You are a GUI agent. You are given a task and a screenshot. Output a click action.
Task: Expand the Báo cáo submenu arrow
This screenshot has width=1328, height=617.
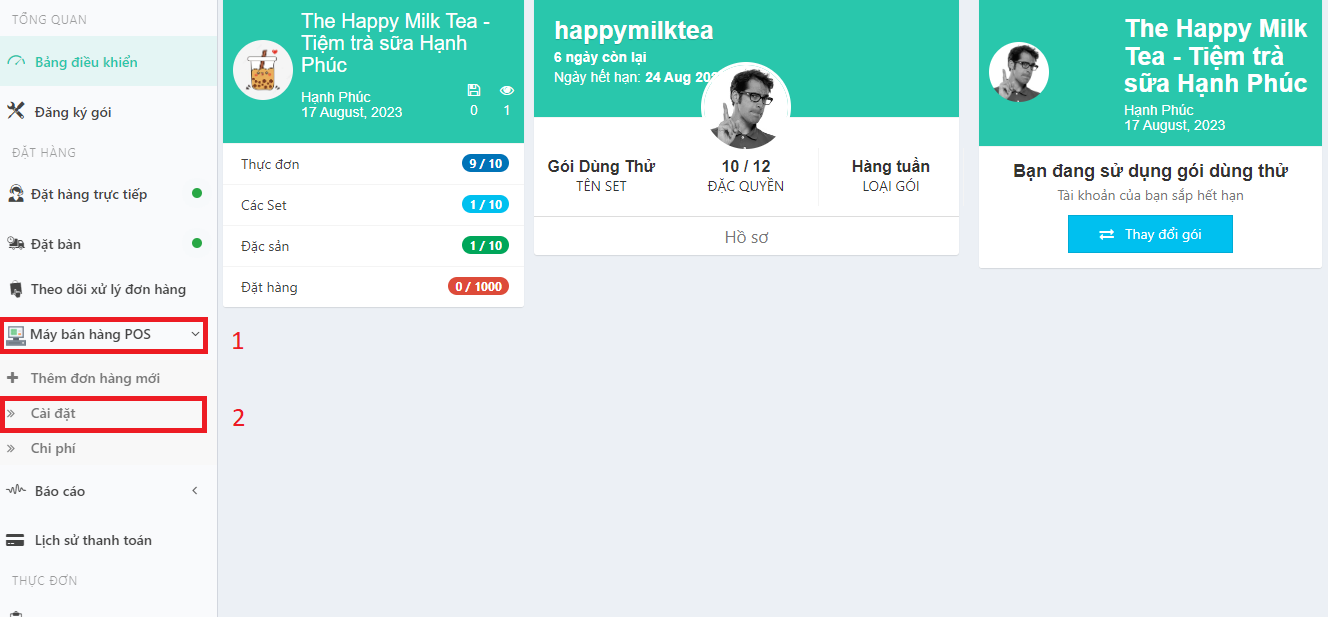(x=195, y=491)
